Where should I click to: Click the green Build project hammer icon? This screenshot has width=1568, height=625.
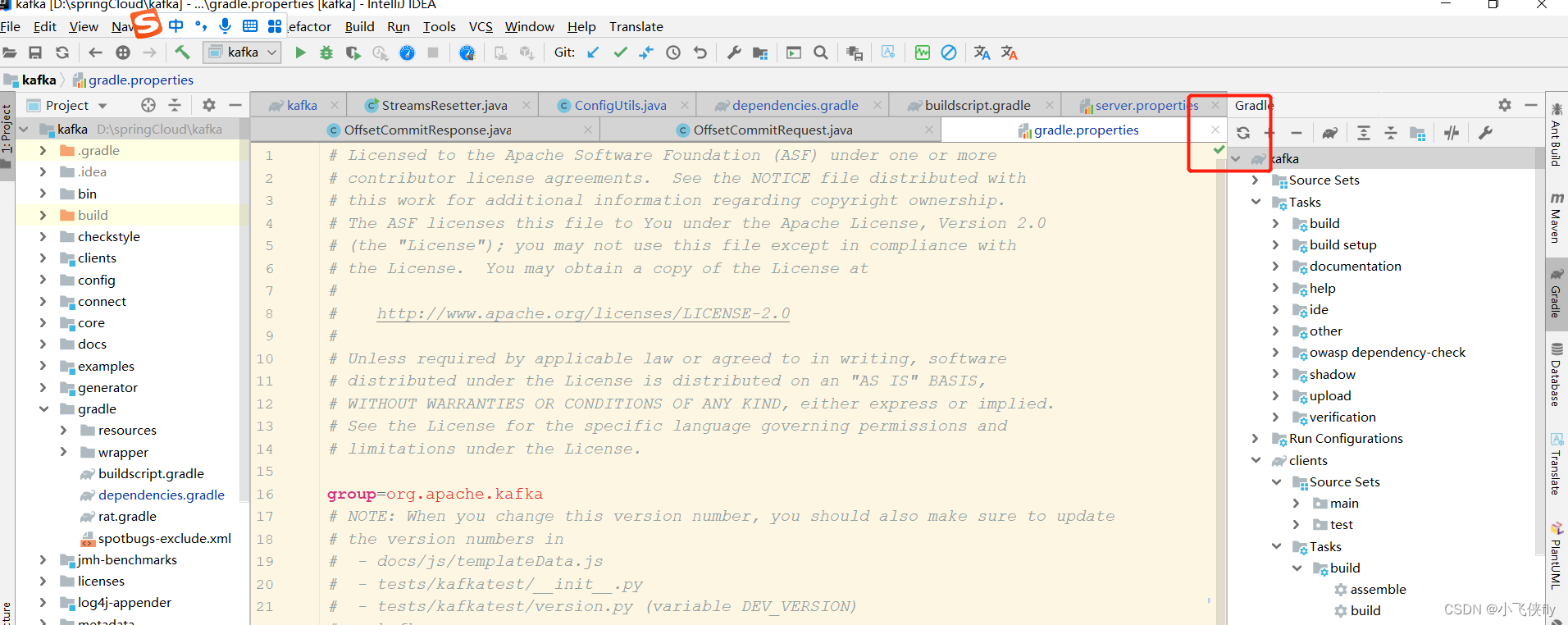(x=182, y=52)
